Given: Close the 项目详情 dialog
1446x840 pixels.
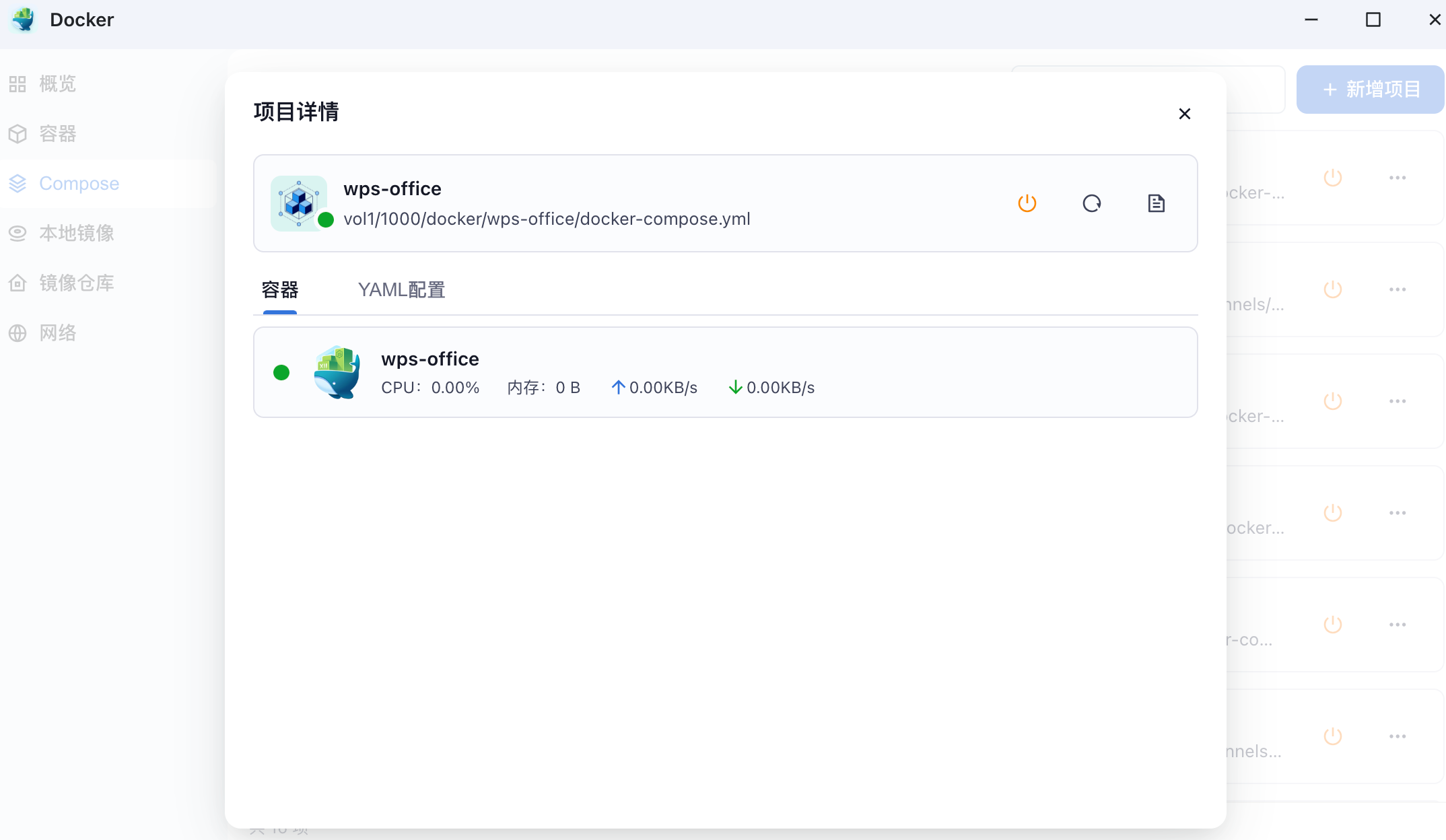Looking at the screenshot, I should point(1184,114).
